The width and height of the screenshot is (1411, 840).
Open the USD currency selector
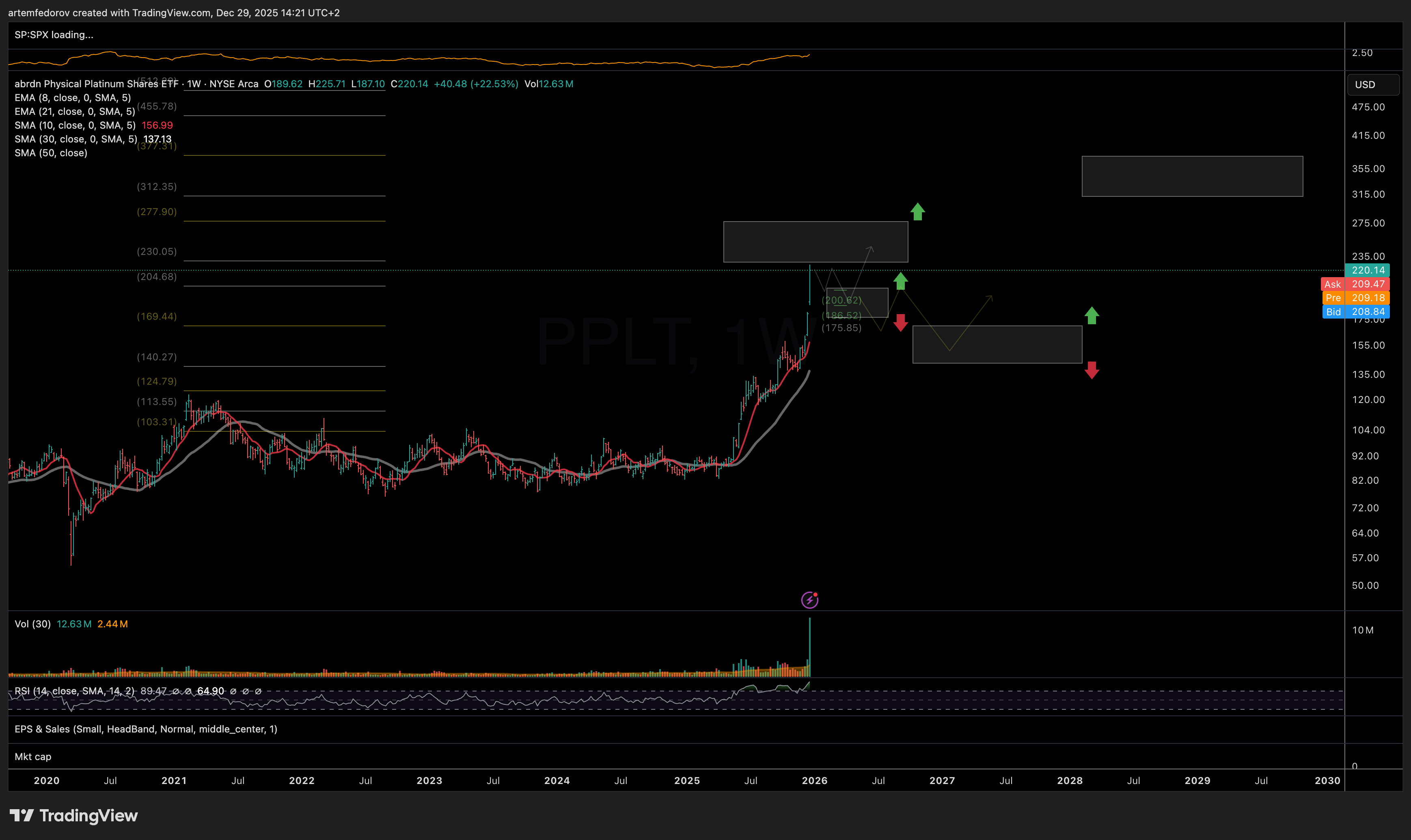pyautogui.click(x=1373, y=84)
